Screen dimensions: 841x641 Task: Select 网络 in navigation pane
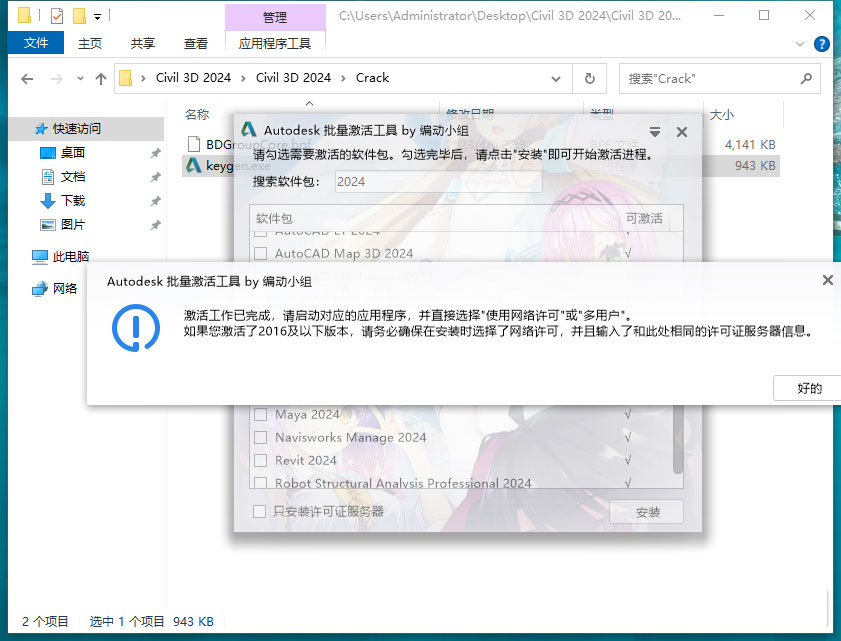[65, 289]
